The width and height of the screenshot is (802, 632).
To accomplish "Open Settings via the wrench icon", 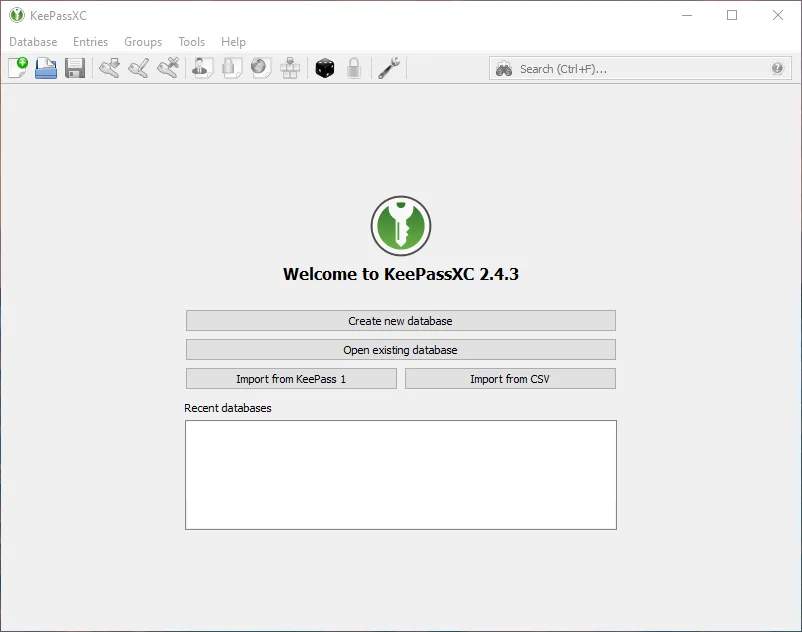I will pos(389,68).
